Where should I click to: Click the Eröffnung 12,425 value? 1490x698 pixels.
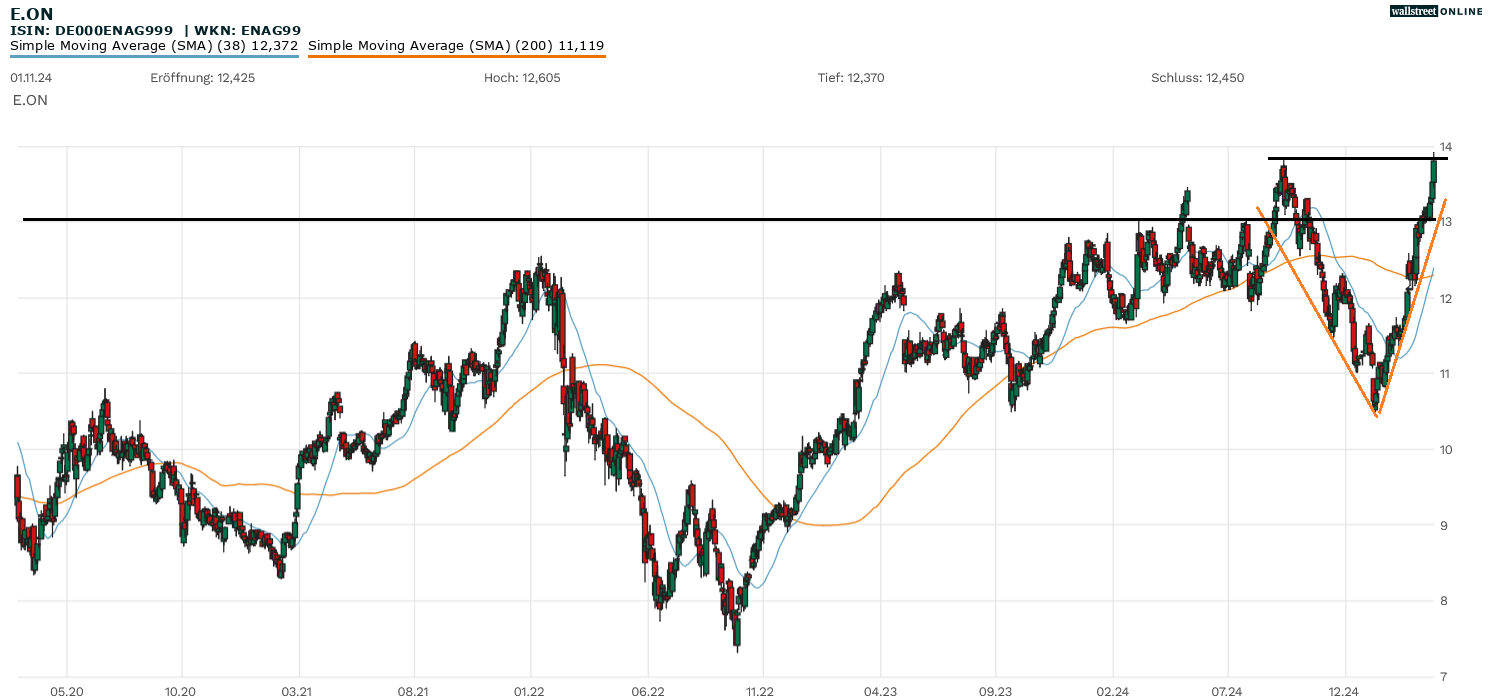coord(202,78)
